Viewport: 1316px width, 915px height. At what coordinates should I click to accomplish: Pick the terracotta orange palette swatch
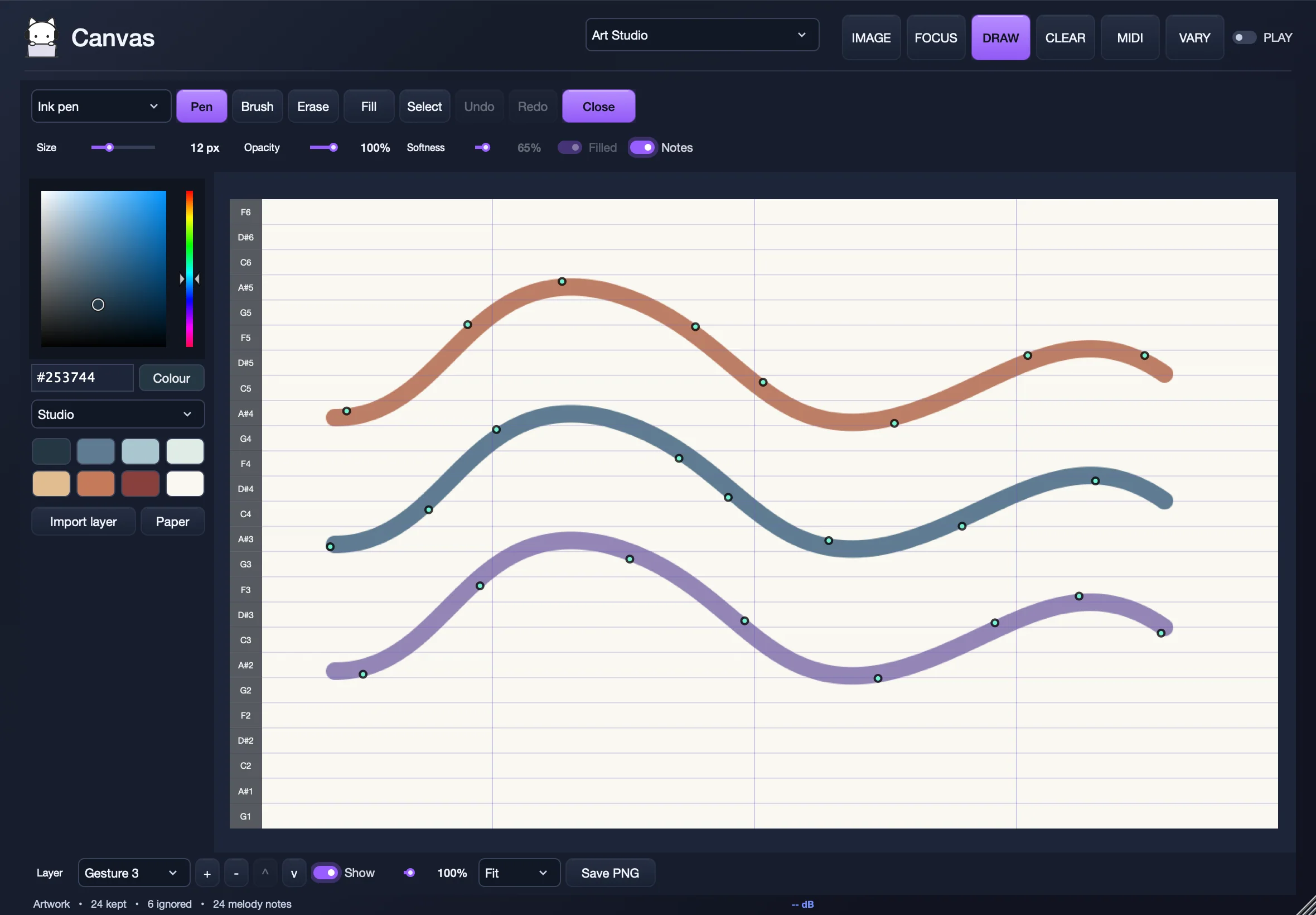pyautogui.click(x=96, y=484)
